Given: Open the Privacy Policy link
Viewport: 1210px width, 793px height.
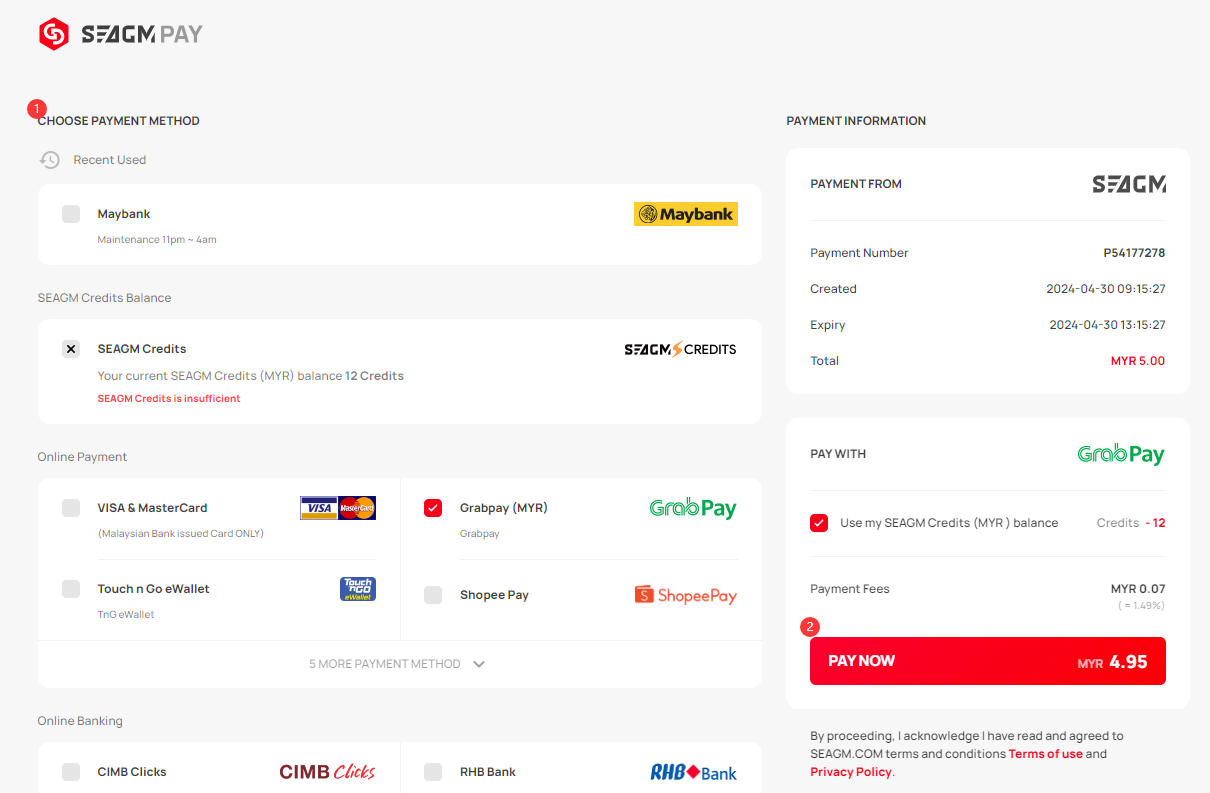Looking at the screenshot, I should click(x=851, y=772).
